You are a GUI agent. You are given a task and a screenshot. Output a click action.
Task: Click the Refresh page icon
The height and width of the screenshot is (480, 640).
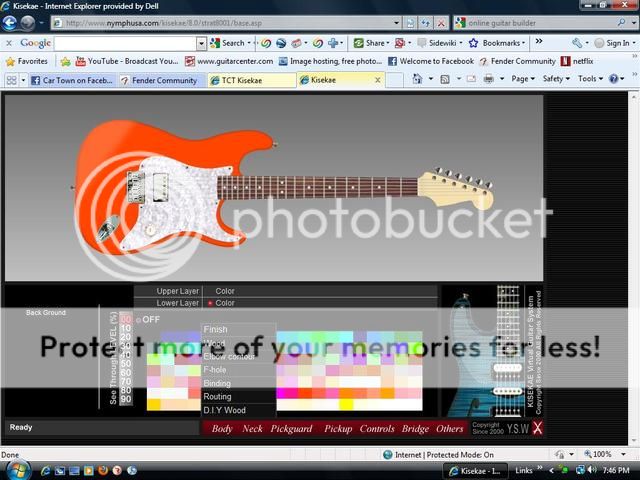(x=426, y=22)
